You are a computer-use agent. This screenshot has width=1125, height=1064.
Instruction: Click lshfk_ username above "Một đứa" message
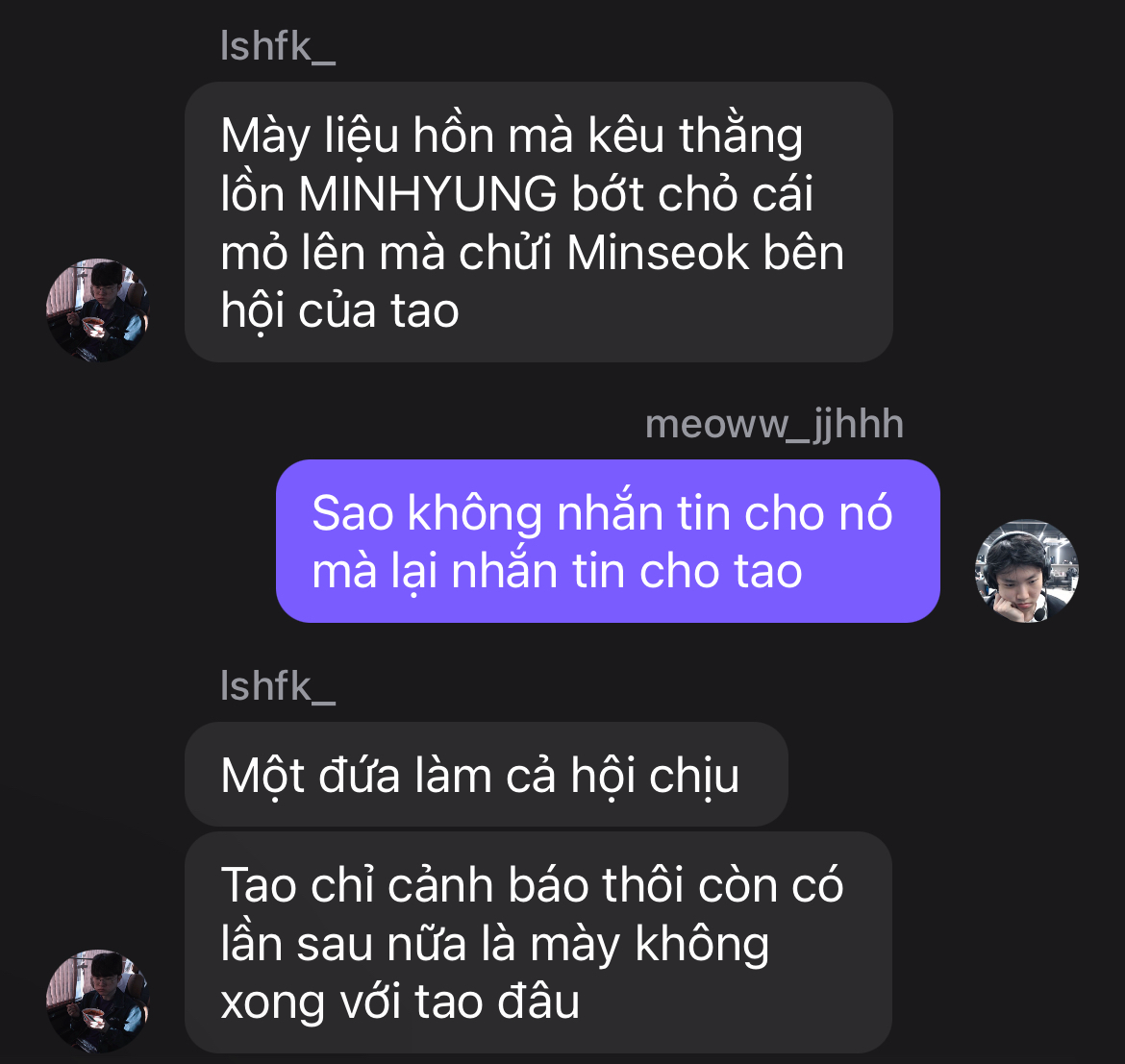[x=278, y=686]
